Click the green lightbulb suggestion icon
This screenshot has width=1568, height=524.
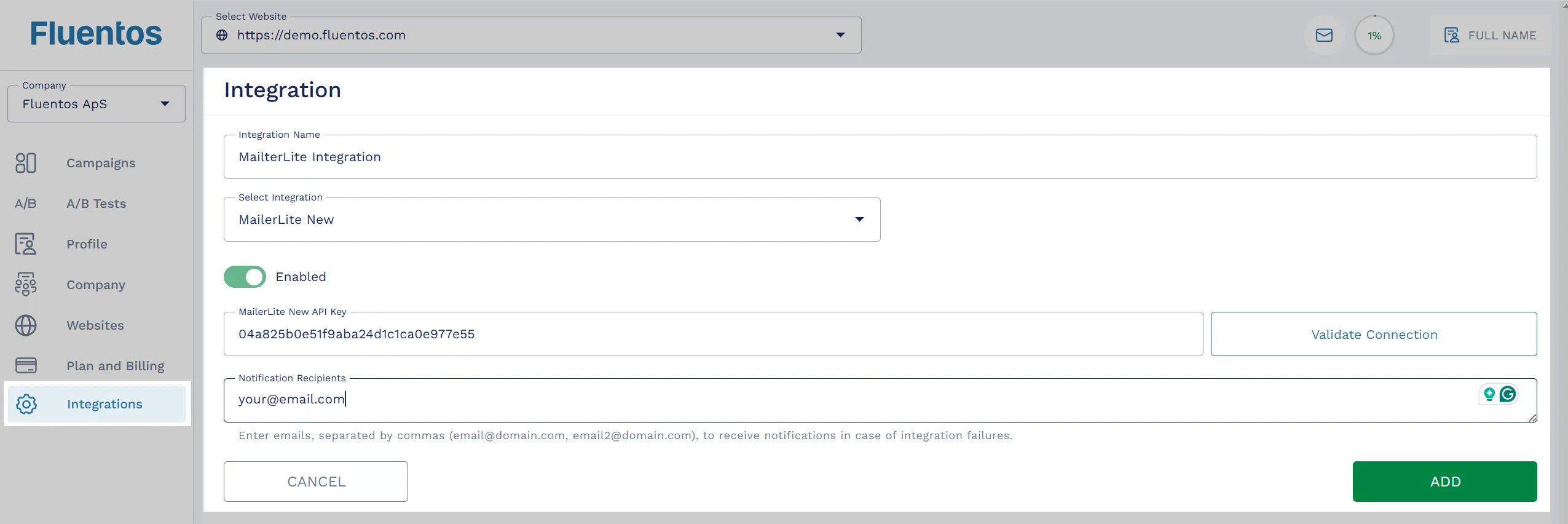click(x=1489, y=394)
